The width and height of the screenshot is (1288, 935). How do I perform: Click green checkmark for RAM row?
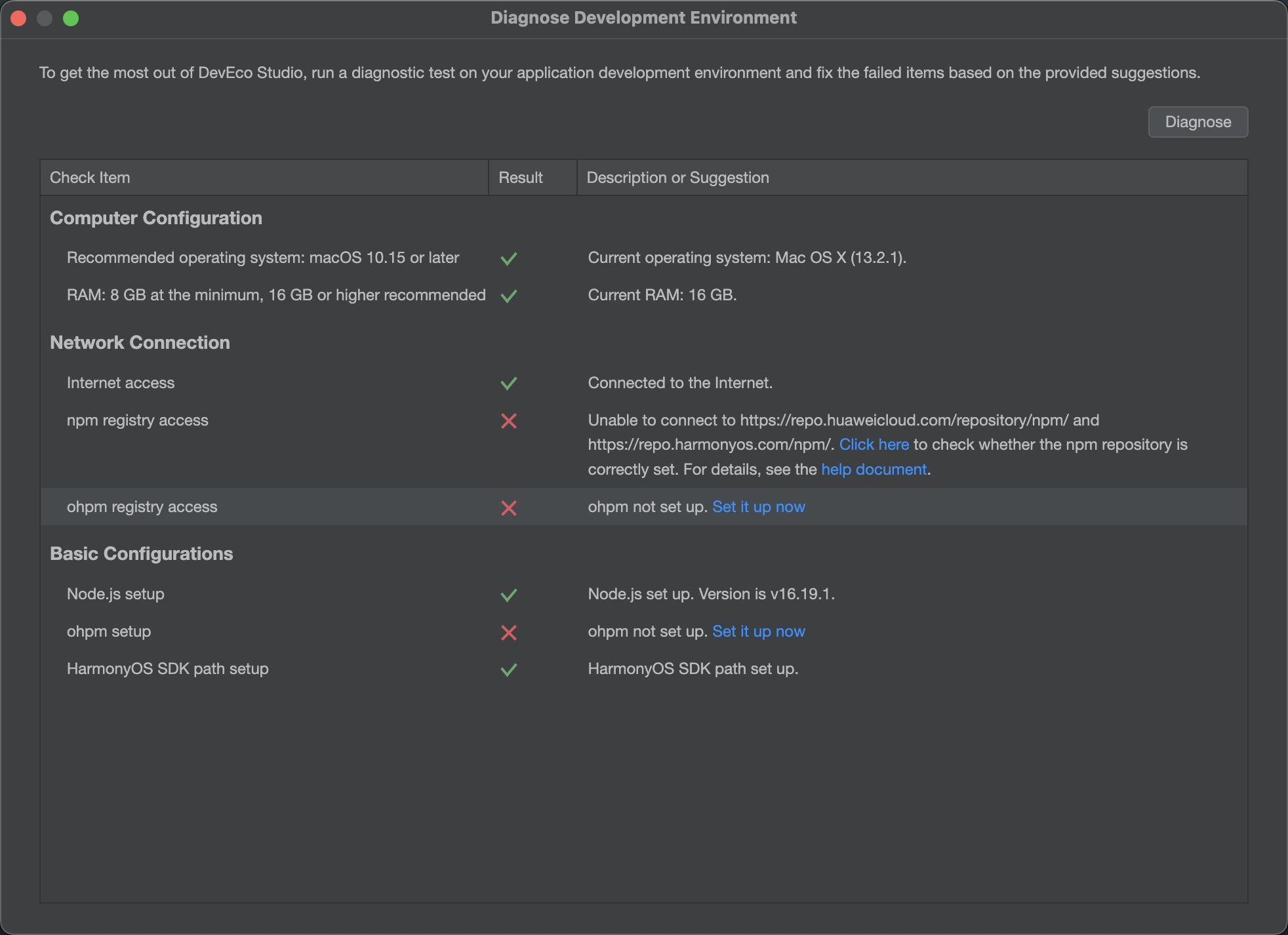click(509, 296)
